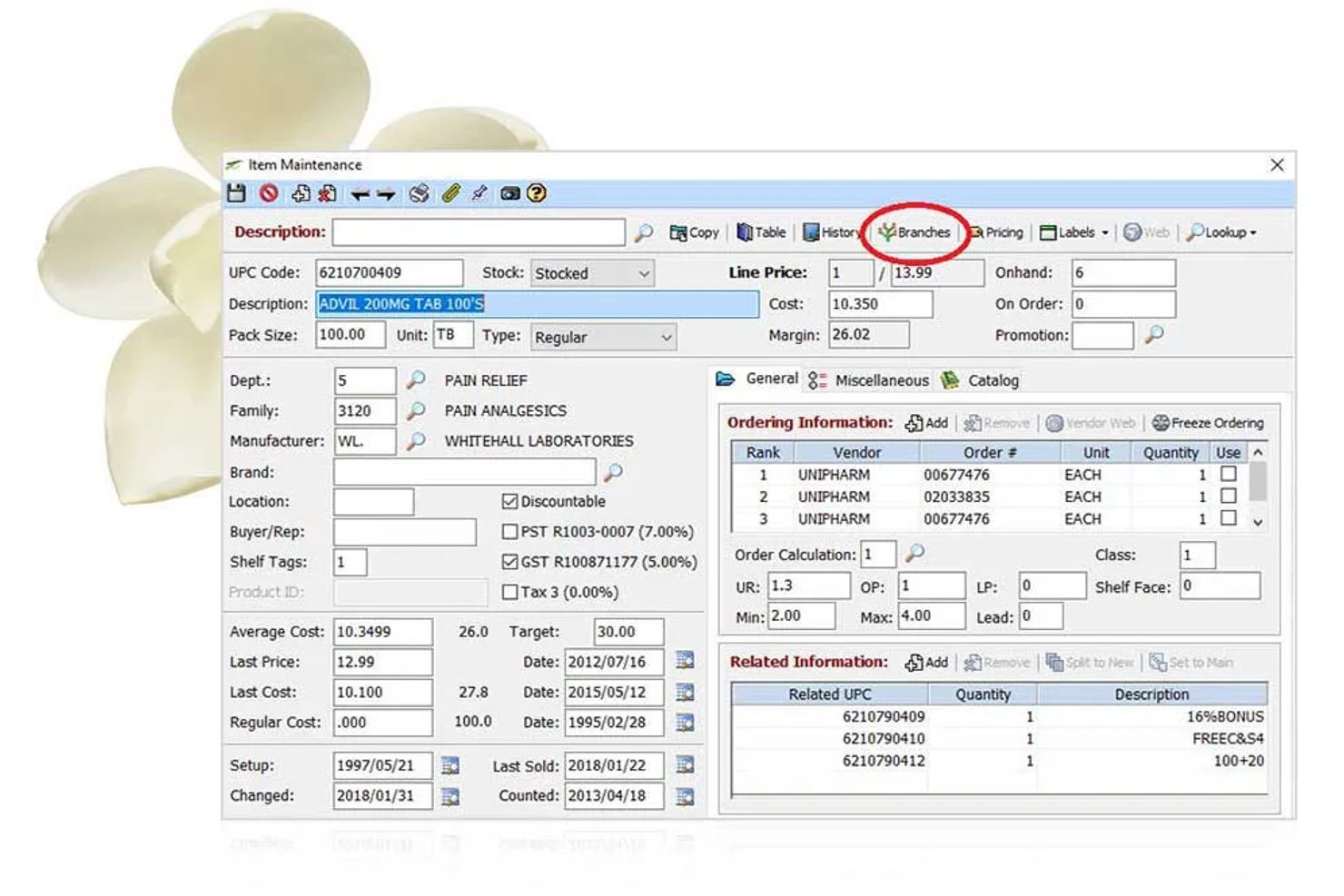Click the Min field showing 2.00
This screenshot has height=896, width=1344.
pyautogui.click(x=802, y=616)
